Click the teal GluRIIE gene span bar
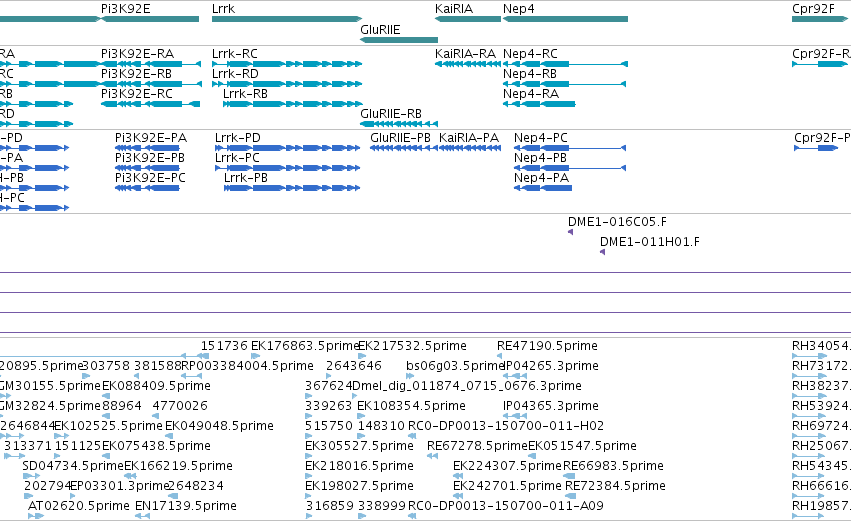The width and height of the screenshot is (851, 521). pyautogui.click(x=399, y=40)
